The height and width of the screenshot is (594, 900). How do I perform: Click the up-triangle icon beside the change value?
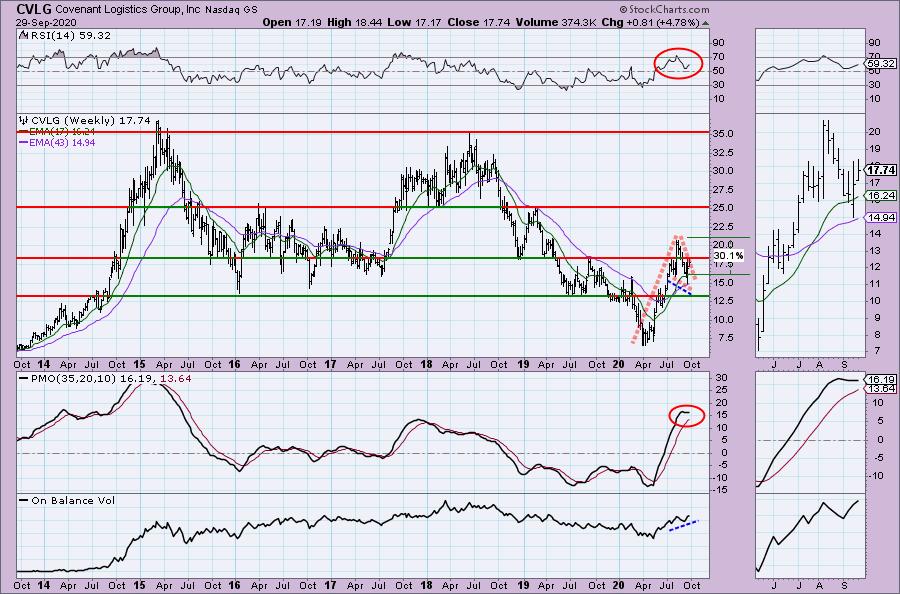(x=705, y=23)
